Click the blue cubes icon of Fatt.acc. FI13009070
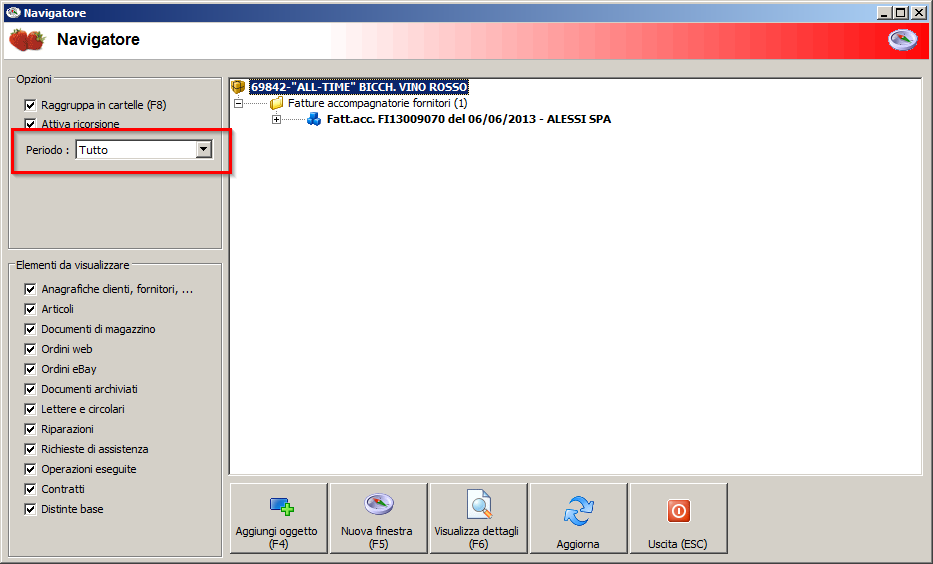Image resolution: width=933 pixels, height=564 pixels. [314, 119]
